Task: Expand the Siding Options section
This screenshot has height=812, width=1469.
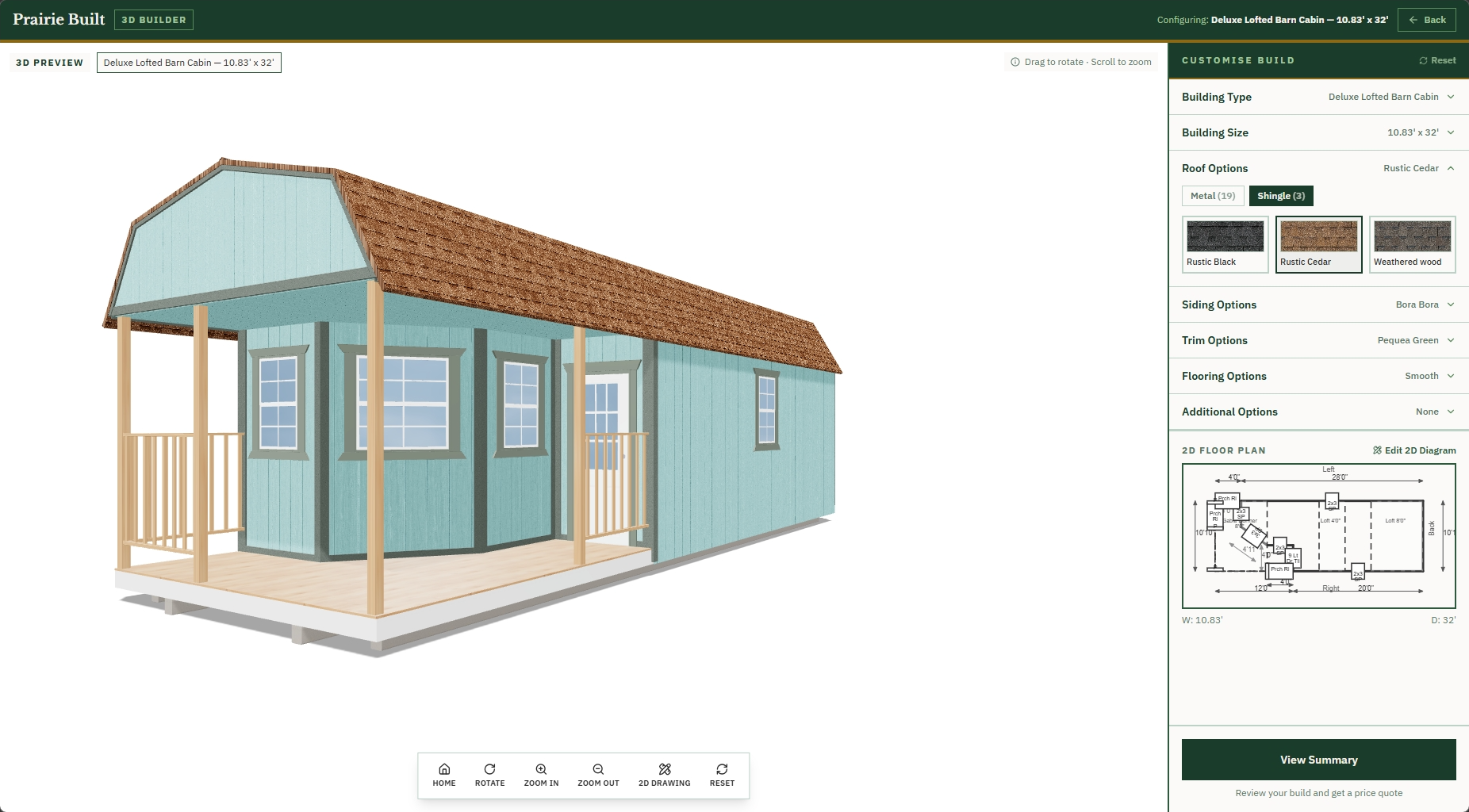Action: coord(1318,304)
